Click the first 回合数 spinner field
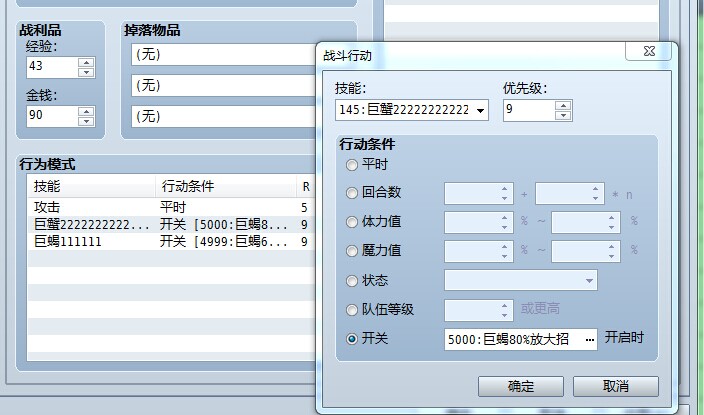704x415 pixels. (479, 194)
